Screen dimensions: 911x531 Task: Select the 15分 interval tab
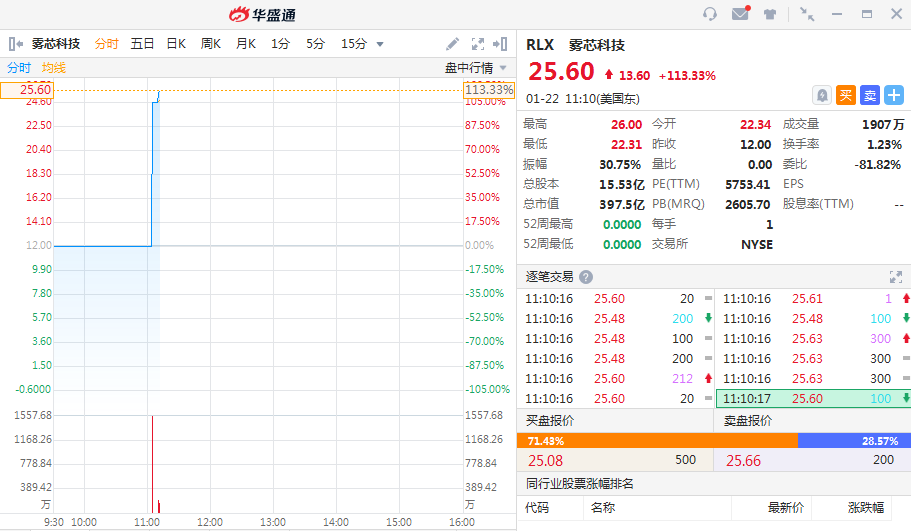coord(354,44)
